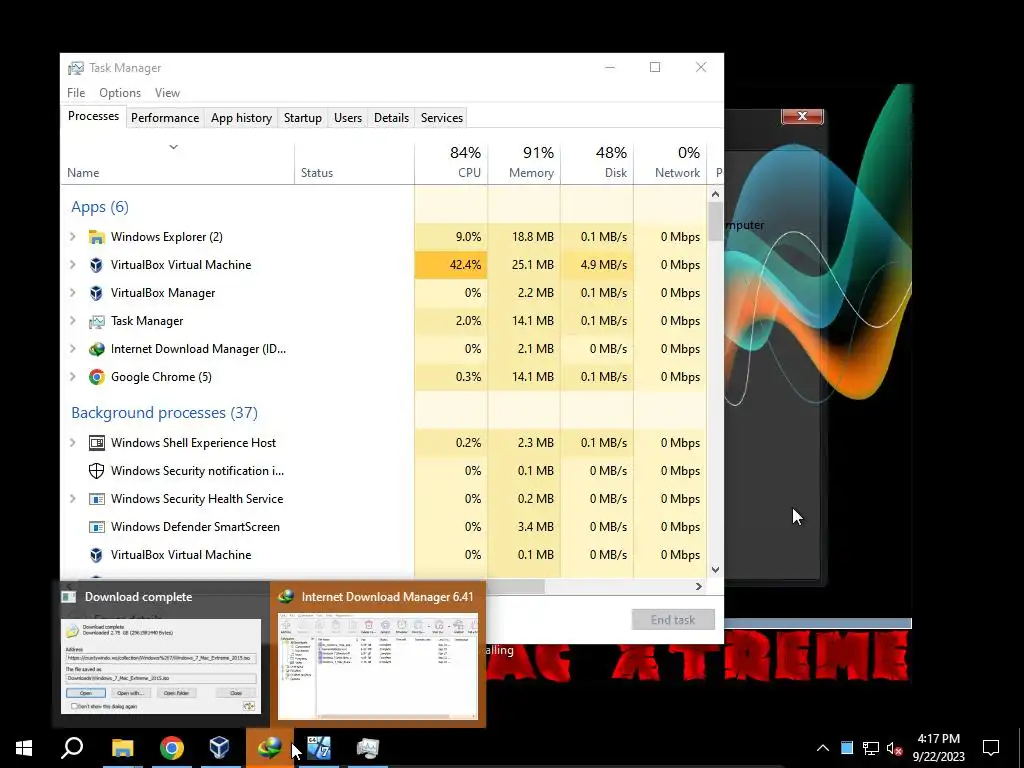Show hidden system tray icons
This screenshot has width=1024, height=768.
[x=823, y=748]
